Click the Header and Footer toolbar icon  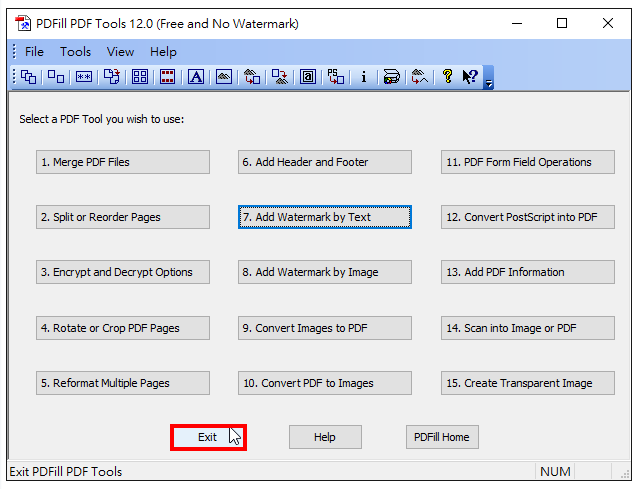(168, 76)
